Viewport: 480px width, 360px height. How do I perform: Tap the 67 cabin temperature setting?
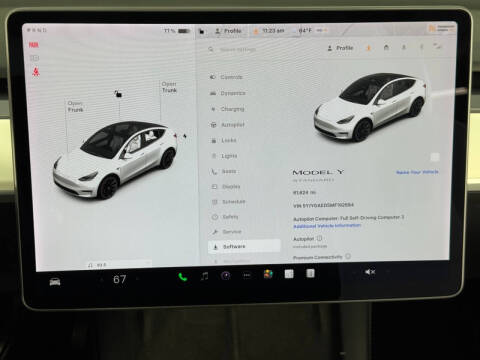click(119, 279)
